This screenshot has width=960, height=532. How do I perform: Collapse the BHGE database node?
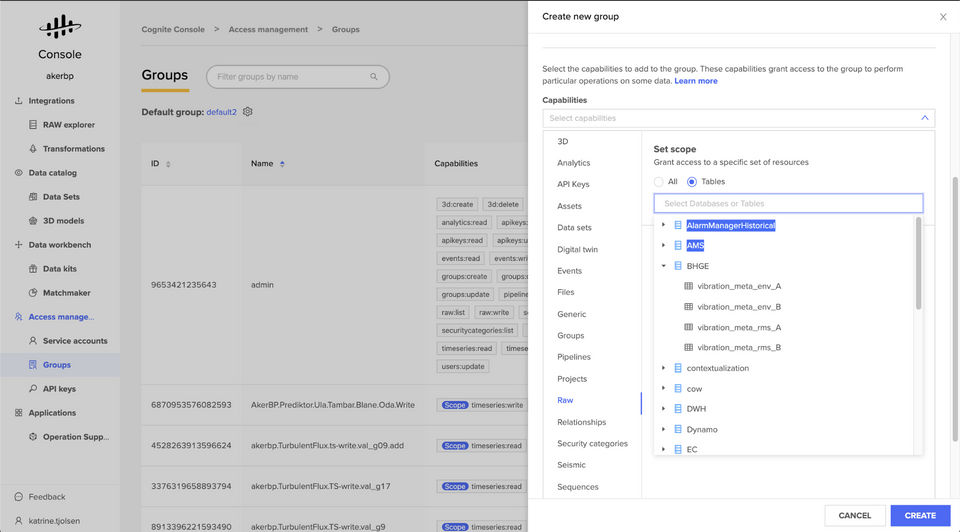coord(664,266)
